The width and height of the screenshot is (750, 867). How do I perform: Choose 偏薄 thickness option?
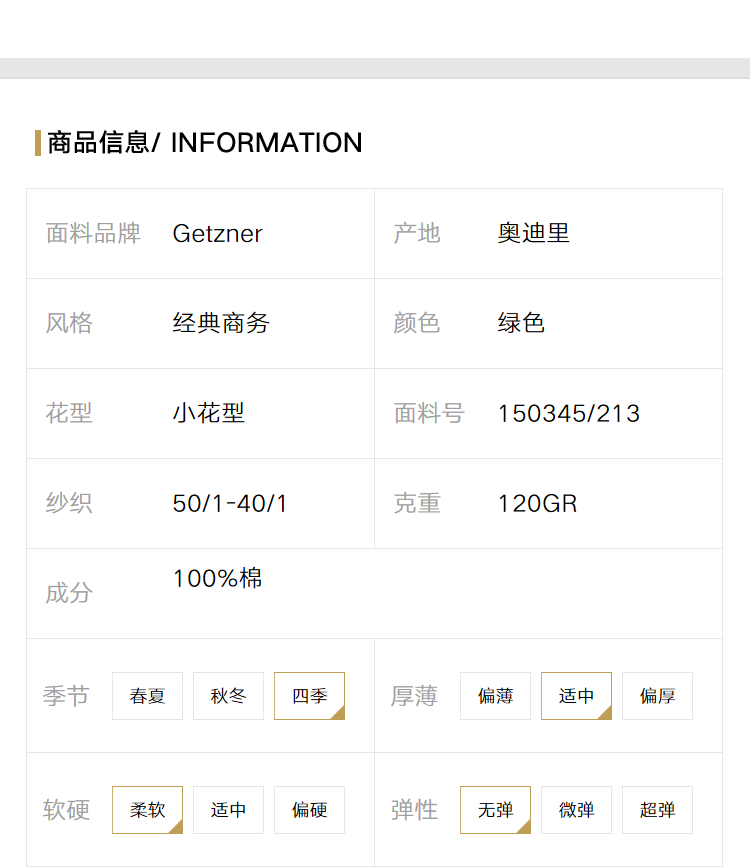[x=496, y=696]
